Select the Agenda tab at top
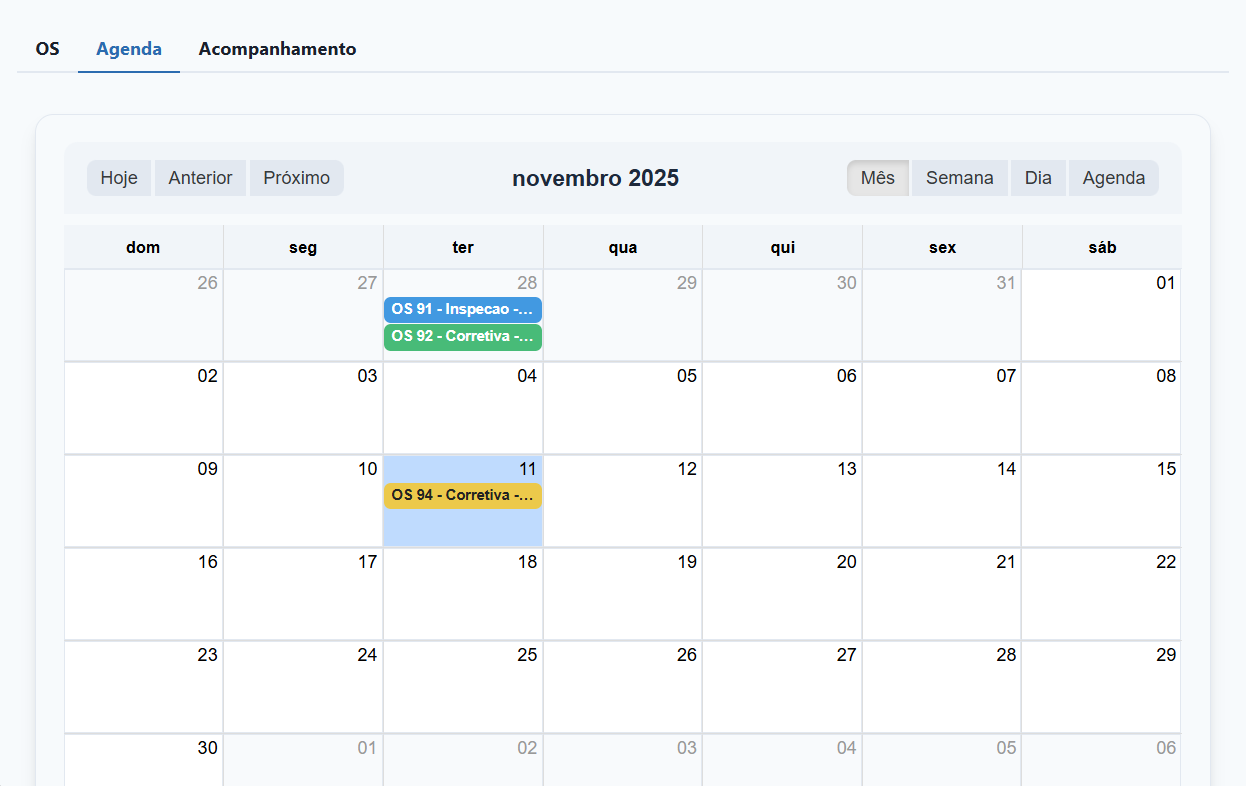The width and height of the screenshot is (1246, 786). pyautogui.click(x=129, y=49)
